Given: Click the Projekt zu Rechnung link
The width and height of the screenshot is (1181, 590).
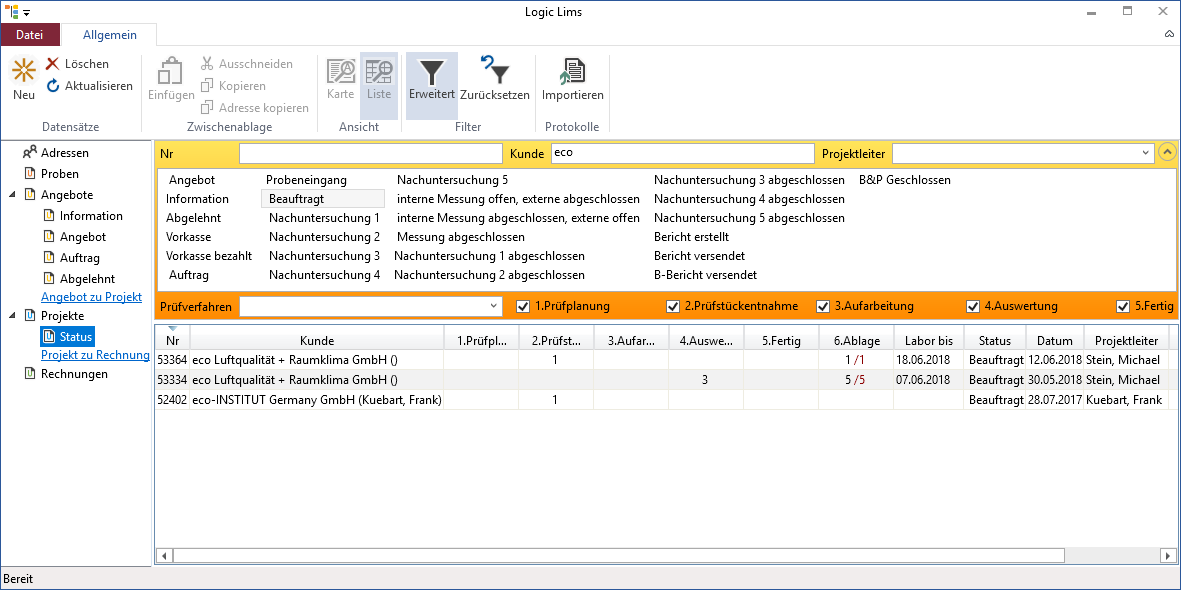Looking at the screenshot, I should (96, 355).
